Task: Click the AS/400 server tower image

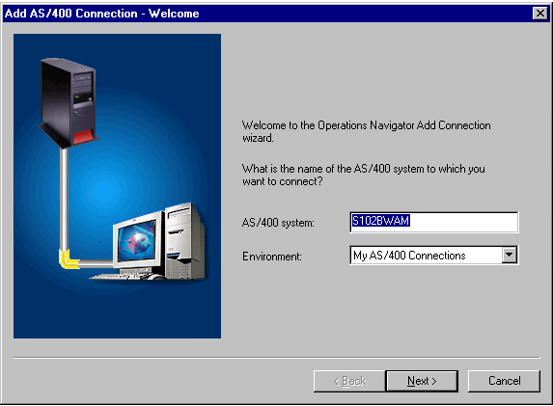Action: tap(68, 102)
